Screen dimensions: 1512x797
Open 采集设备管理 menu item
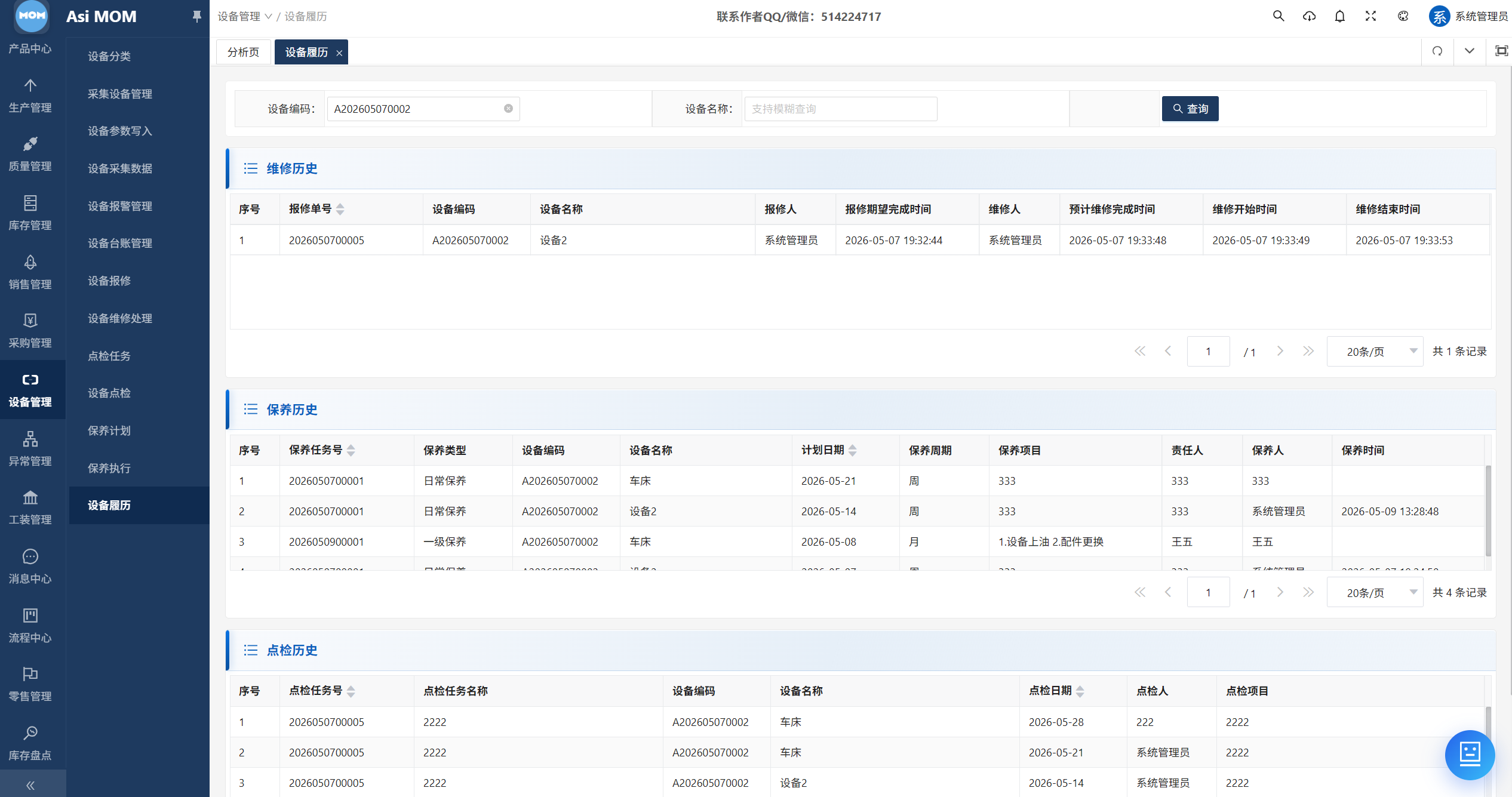(x=120, y=94)
